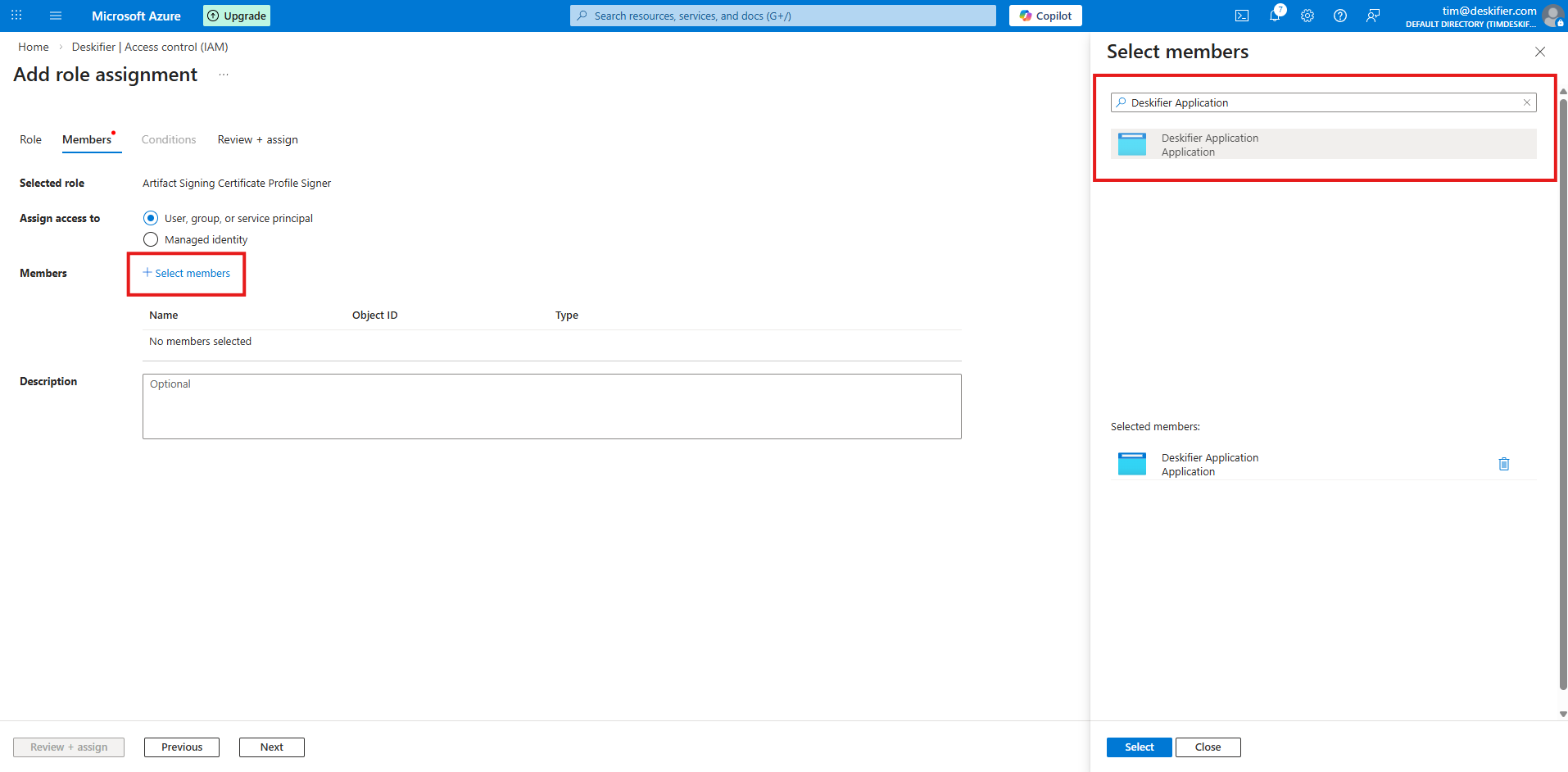
Task: Switch to the Review + assign tab
Action: click(258, 139)
